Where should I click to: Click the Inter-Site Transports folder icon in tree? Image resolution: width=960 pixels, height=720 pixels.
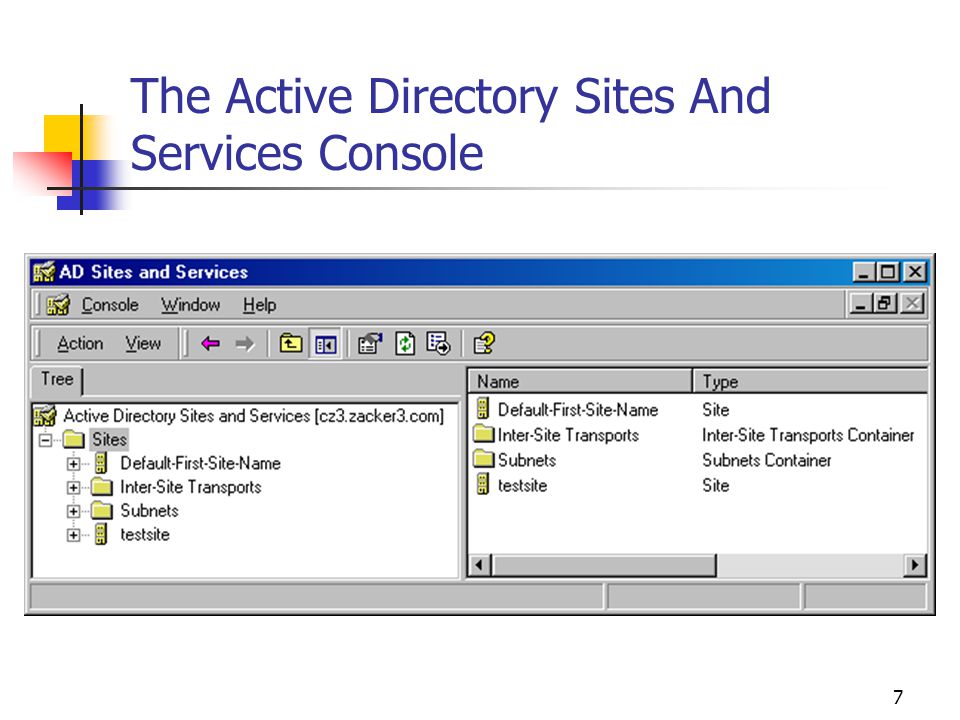102,487
